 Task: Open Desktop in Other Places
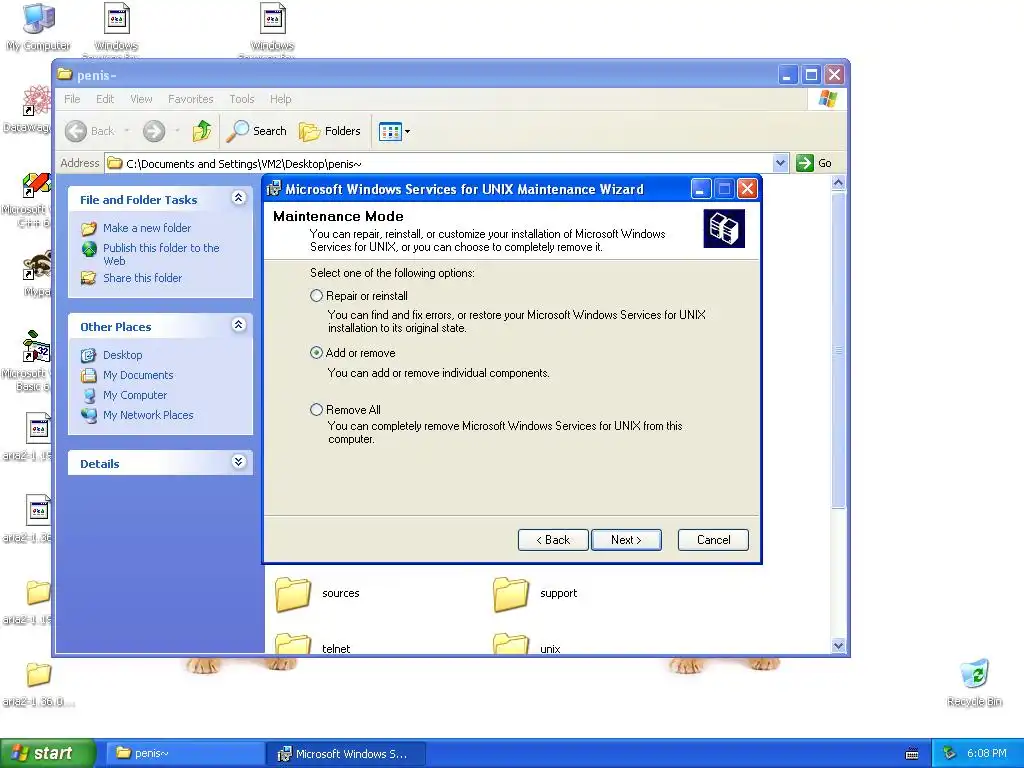click(x=122, y=355)
